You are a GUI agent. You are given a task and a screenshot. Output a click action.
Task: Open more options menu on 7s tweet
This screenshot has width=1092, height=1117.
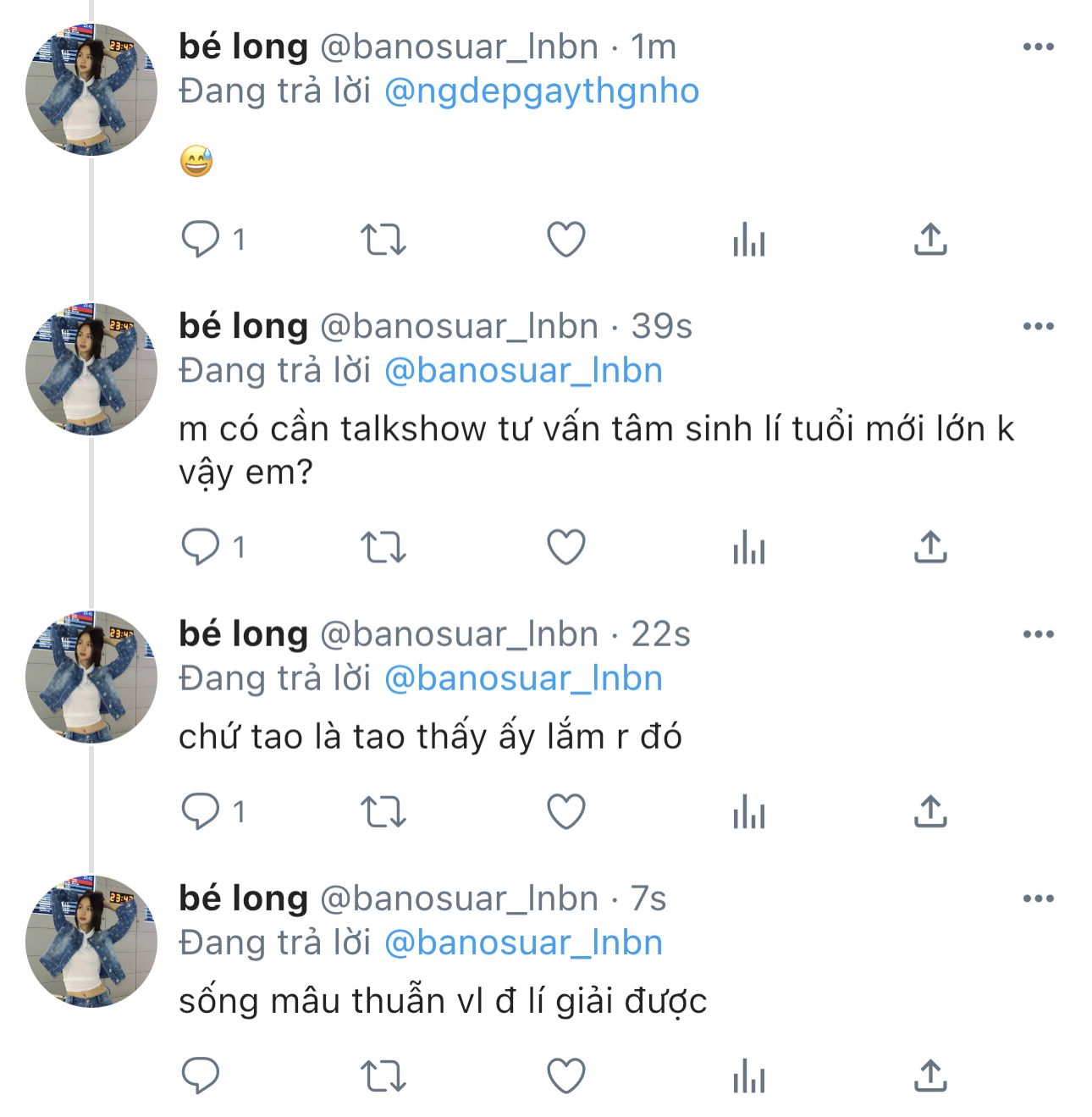1038,899
